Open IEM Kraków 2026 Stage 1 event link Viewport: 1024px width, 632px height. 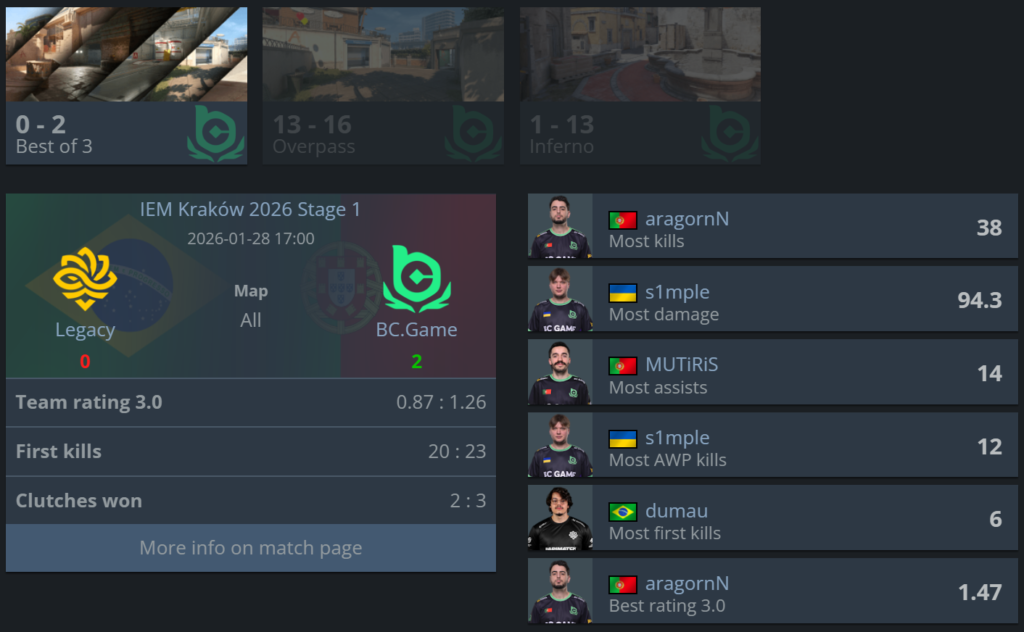pyautogui.click(x=250, y=210)
